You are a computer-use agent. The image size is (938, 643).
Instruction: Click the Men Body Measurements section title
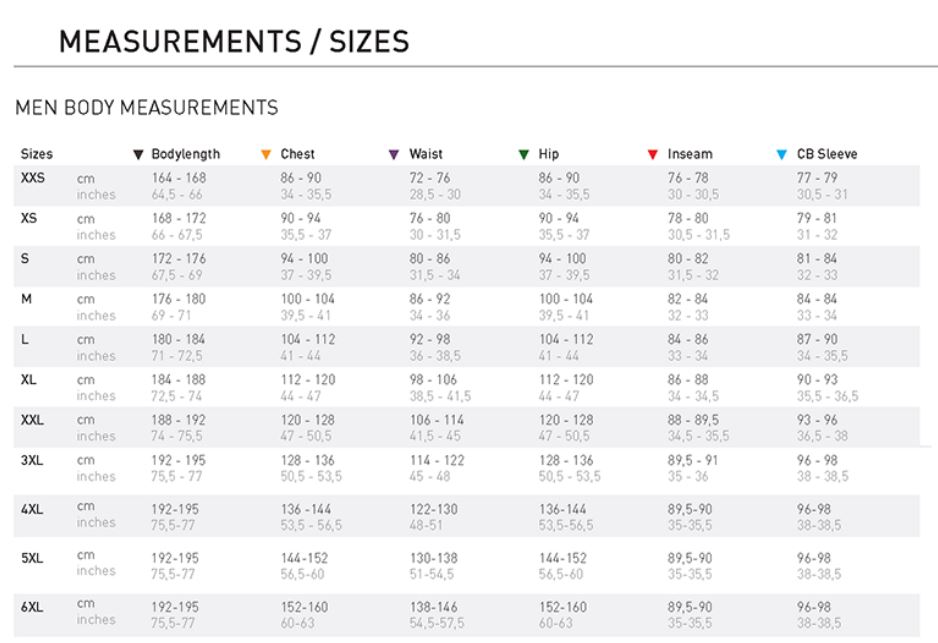[147, 108]
